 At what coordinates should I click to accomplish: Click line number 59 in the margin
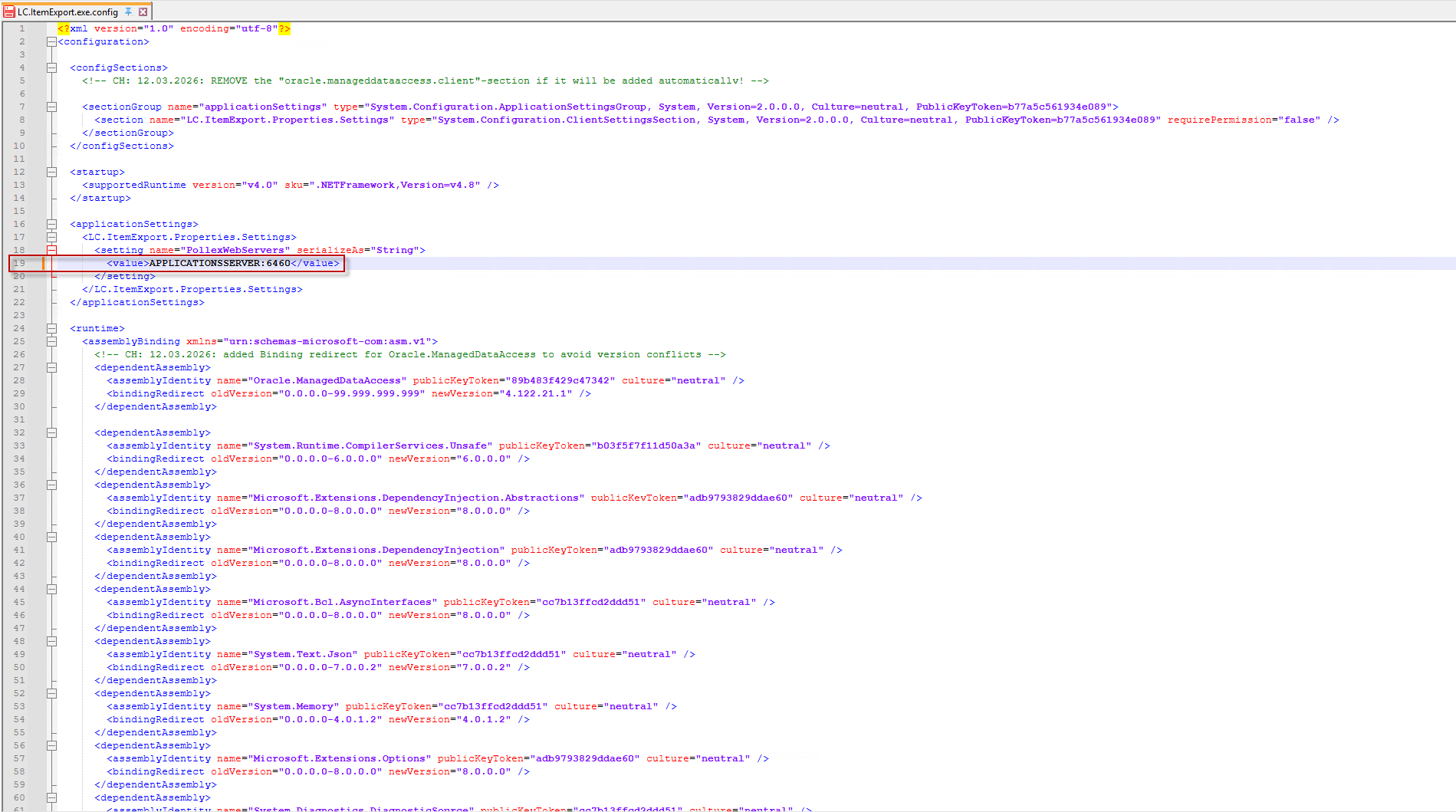pos(19,784)
